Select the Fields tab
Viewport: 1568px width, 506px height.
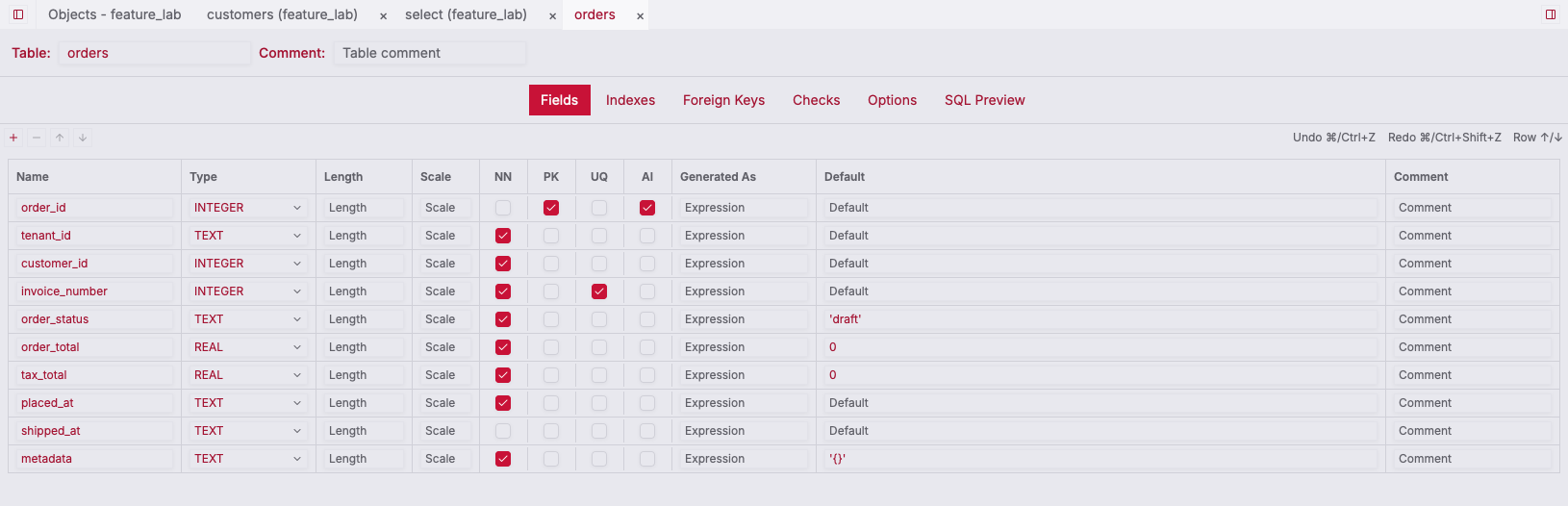(x=559, y=100)
